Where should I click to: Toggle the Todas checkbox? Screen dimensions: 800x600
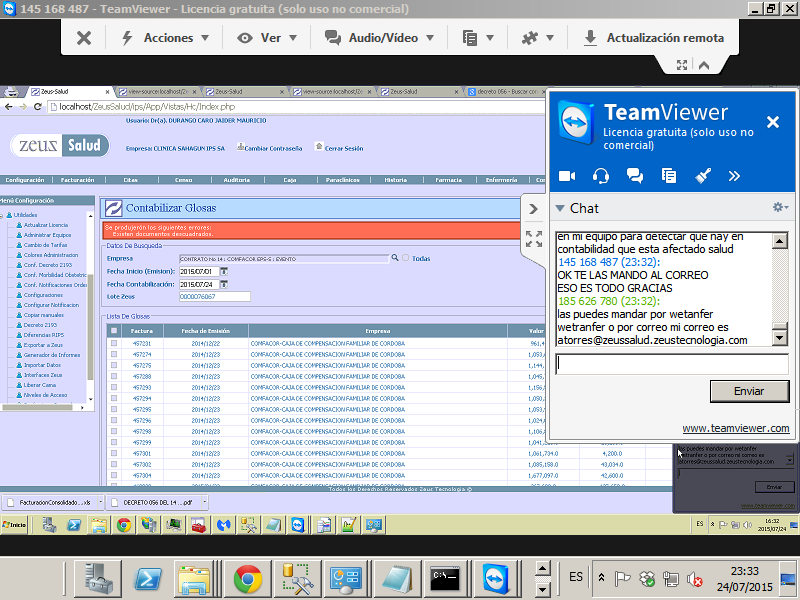click(x=406, y=258)
